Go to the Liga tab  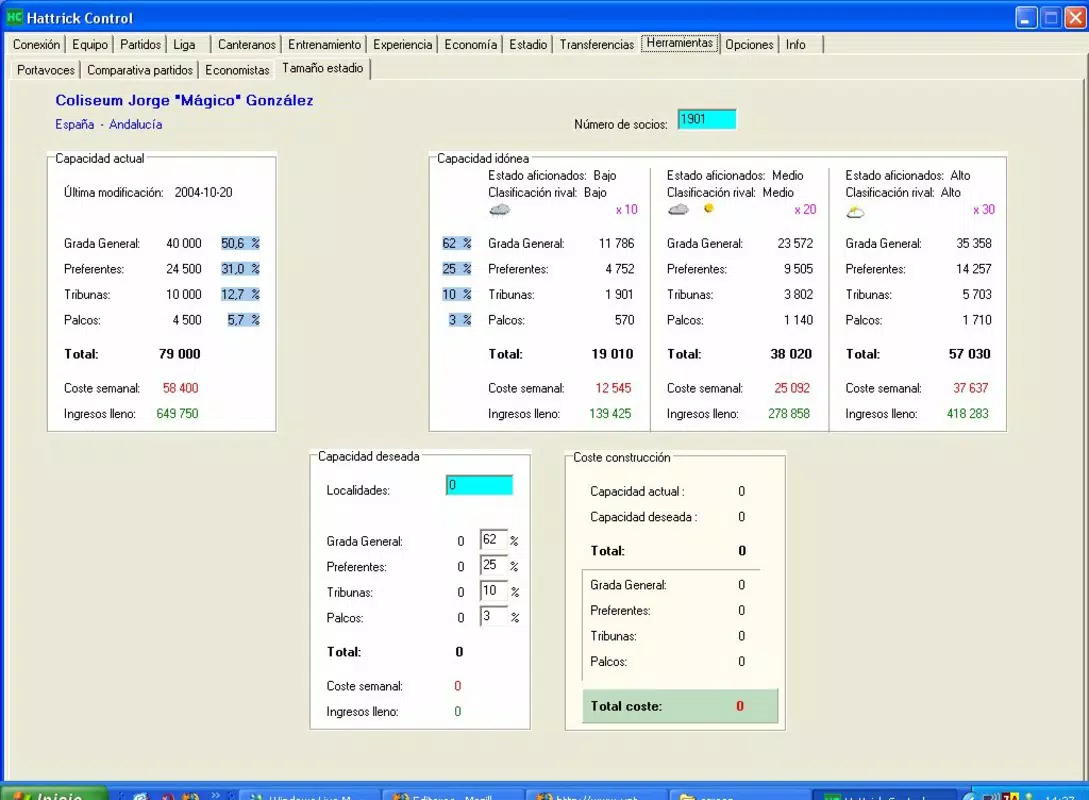184,44
